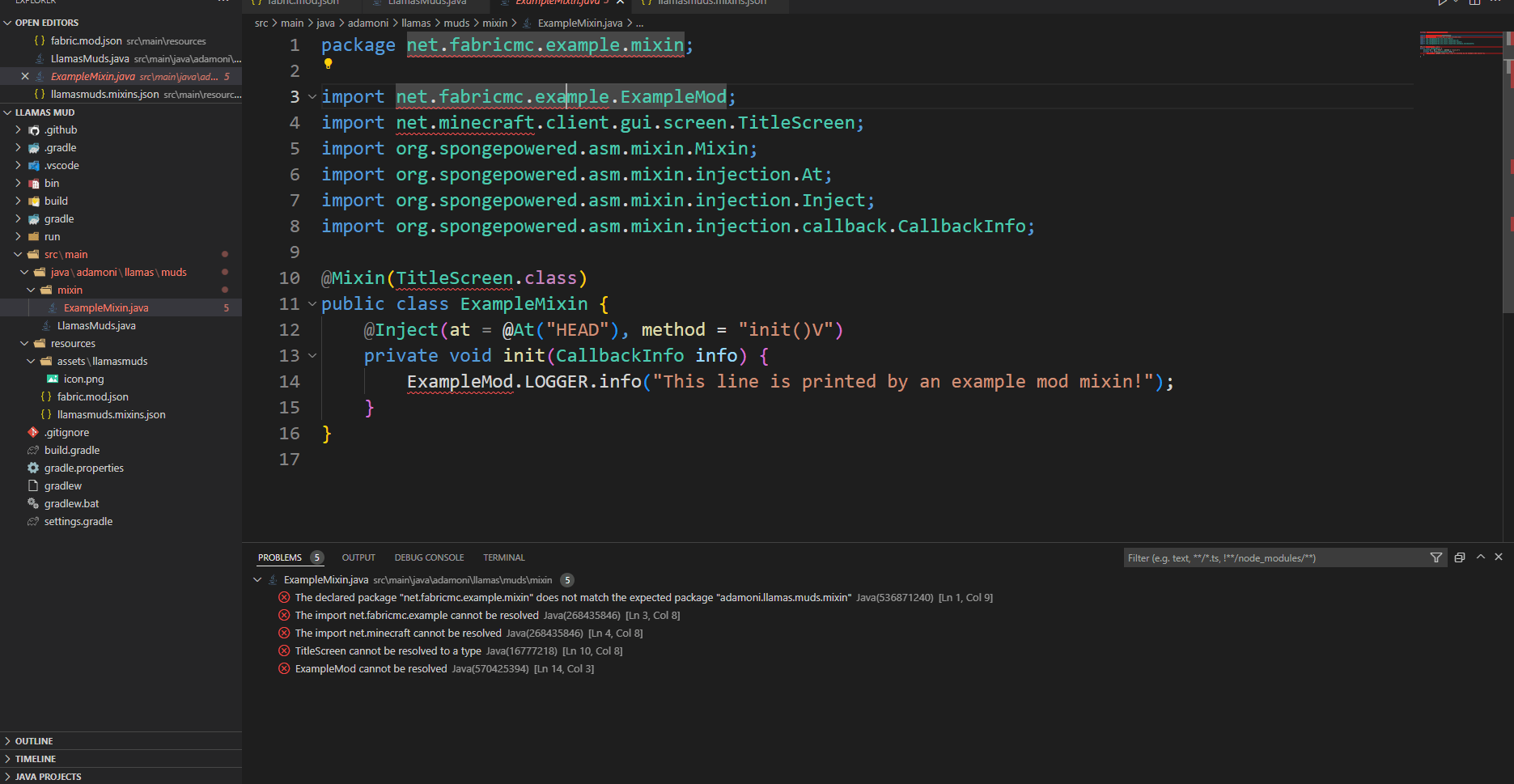Maximize the bottom panel size
Viewport: 1514px width, 784px height.
(x=1481, y=557)
